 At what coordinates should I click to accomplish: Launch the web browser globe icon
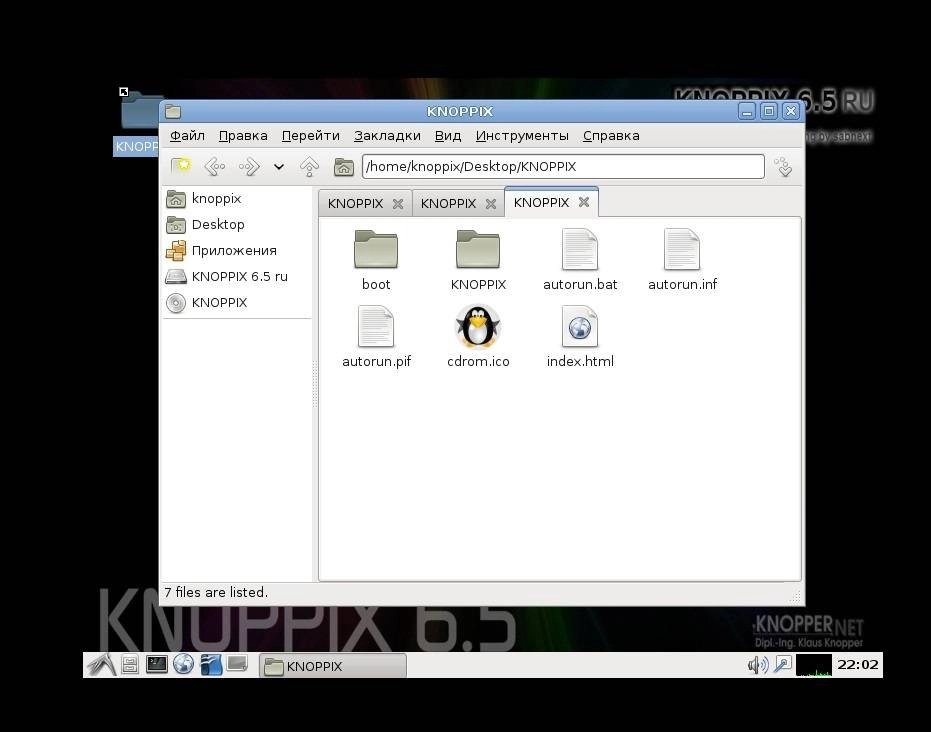[x=183, y=664]
